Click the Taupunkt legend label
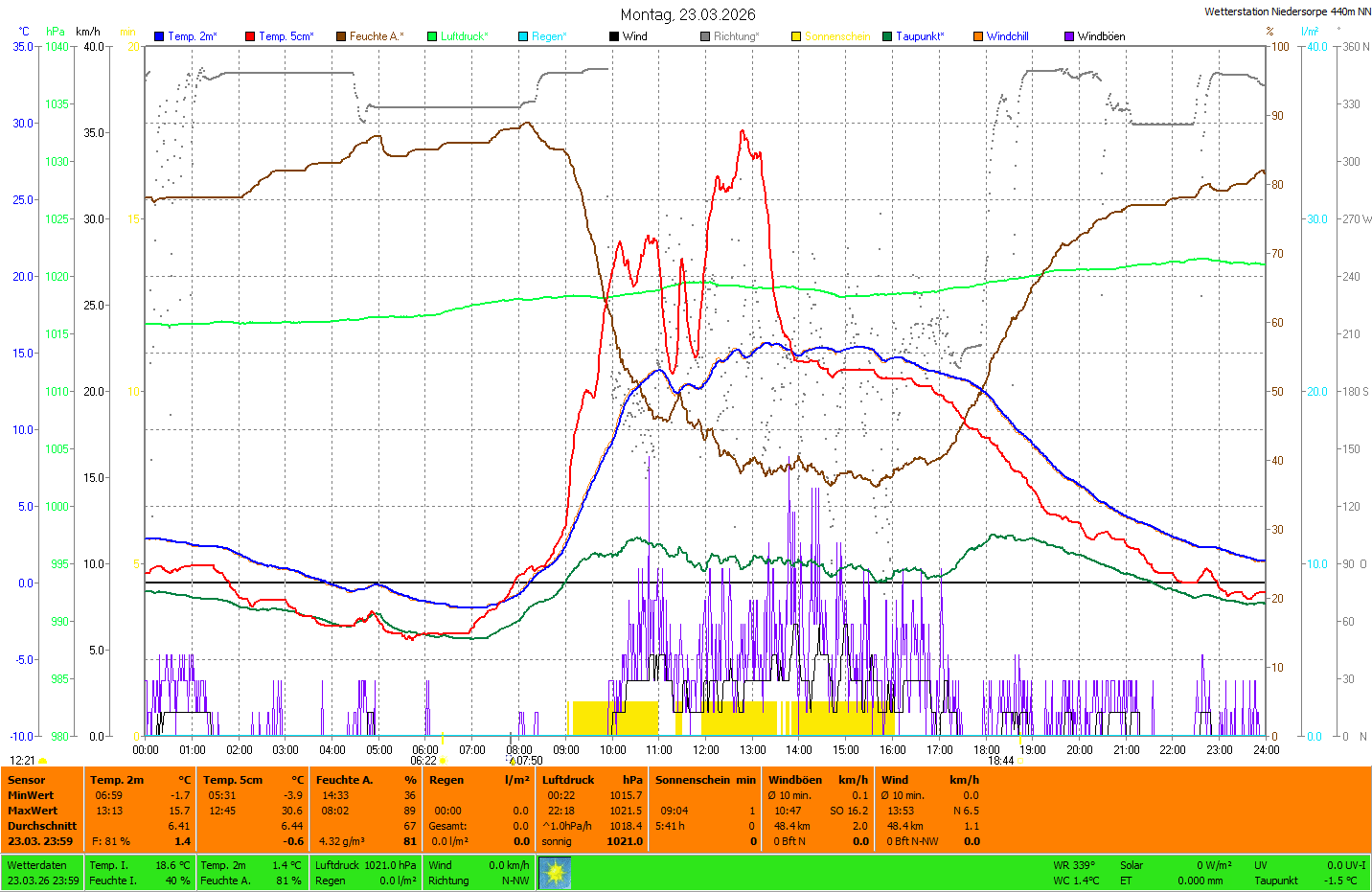 tap(920, 36)
